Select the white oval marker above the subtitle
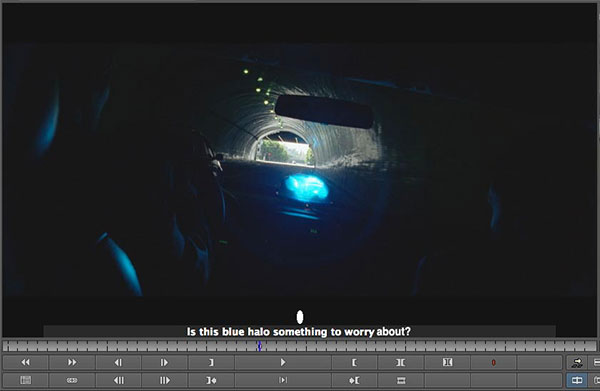Screen dimensions: 600x391 (300, 317)
